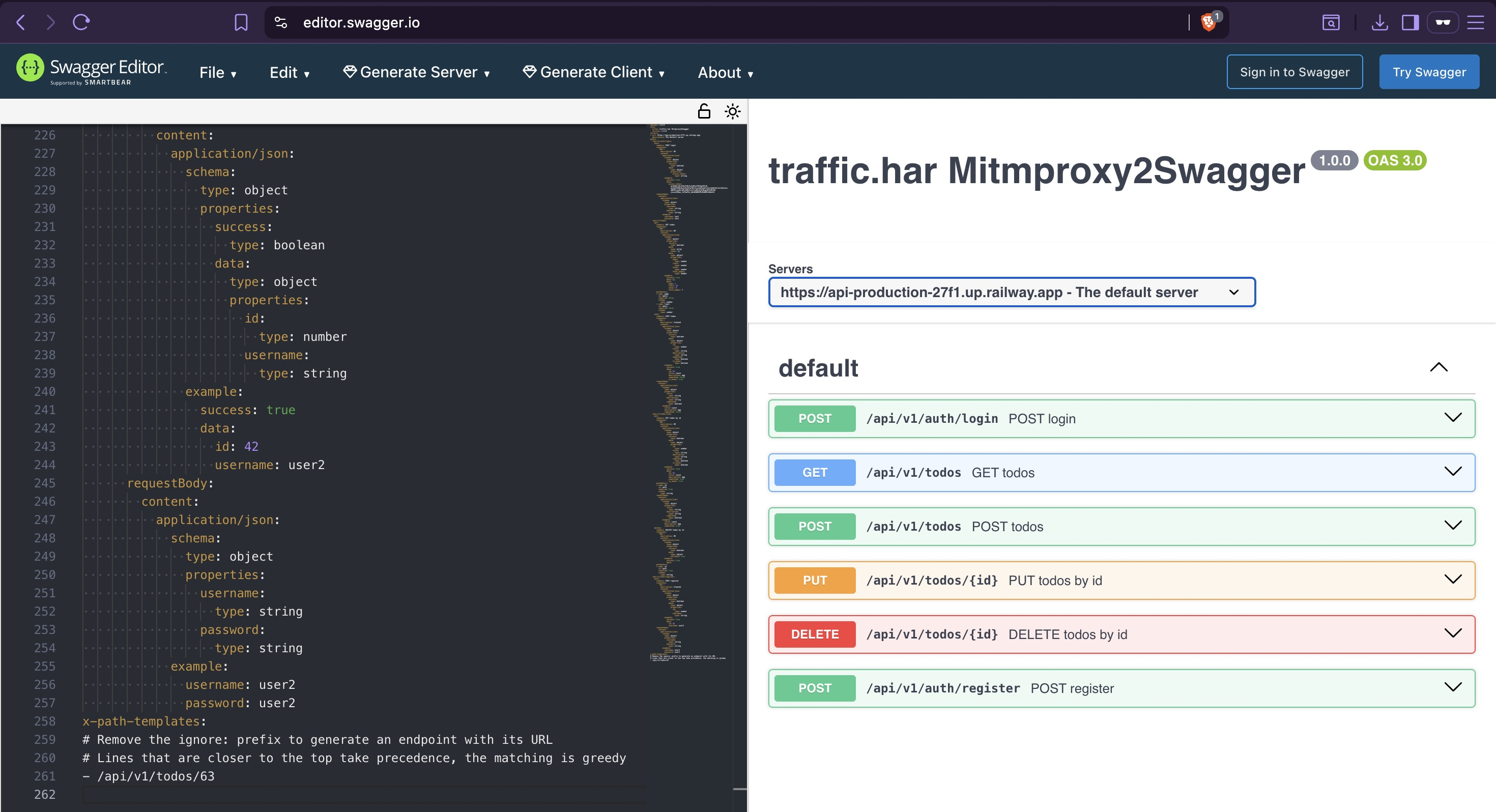
Task: Click the editor vertical scrollbar thumb
Action: click(739, 789)
